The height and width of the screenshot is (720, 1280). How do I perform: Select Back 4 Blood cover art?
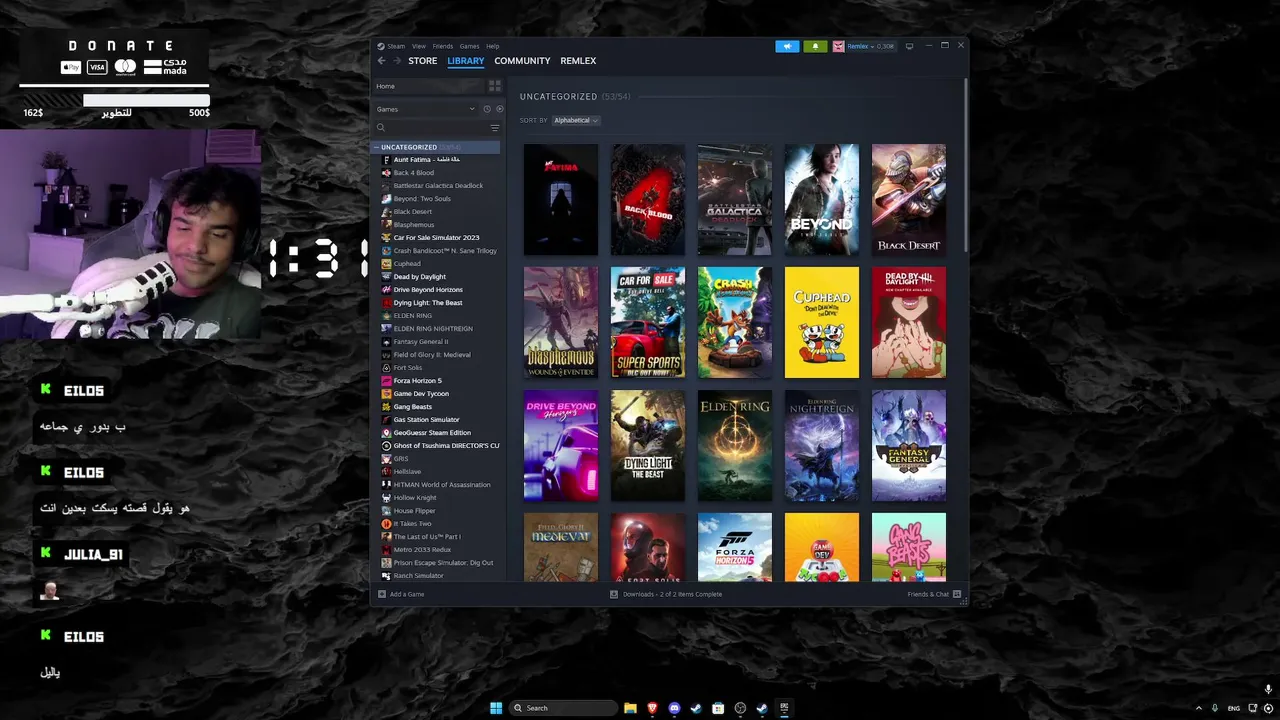click(648, 200)
